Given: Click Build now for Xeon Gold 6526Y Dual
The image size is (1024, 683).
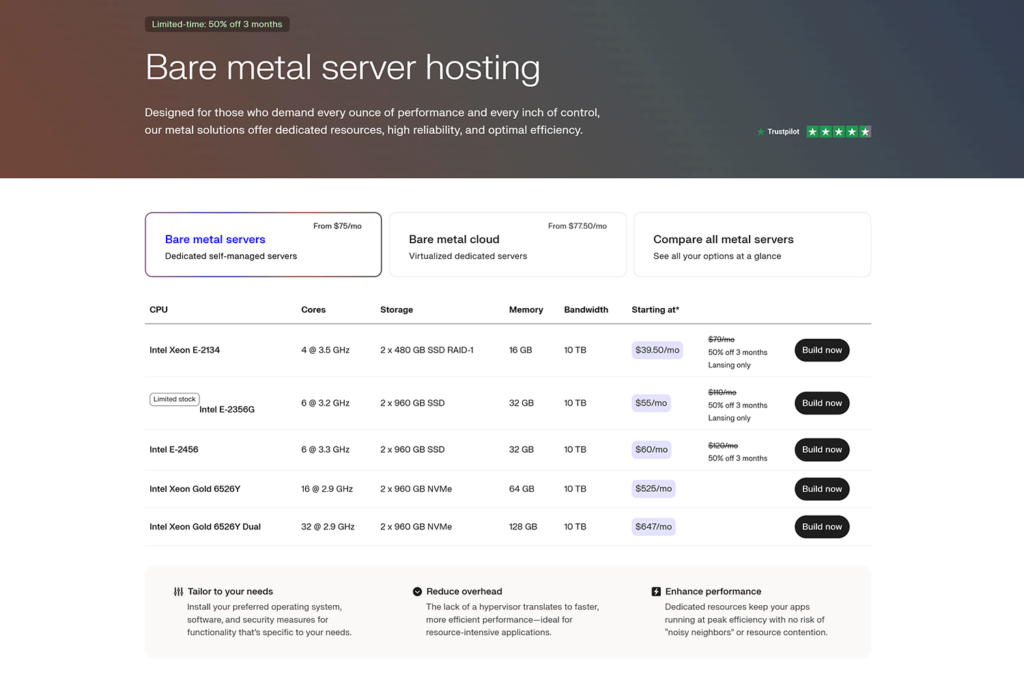Looking at the screenshot, I should (x=822, y=526).
